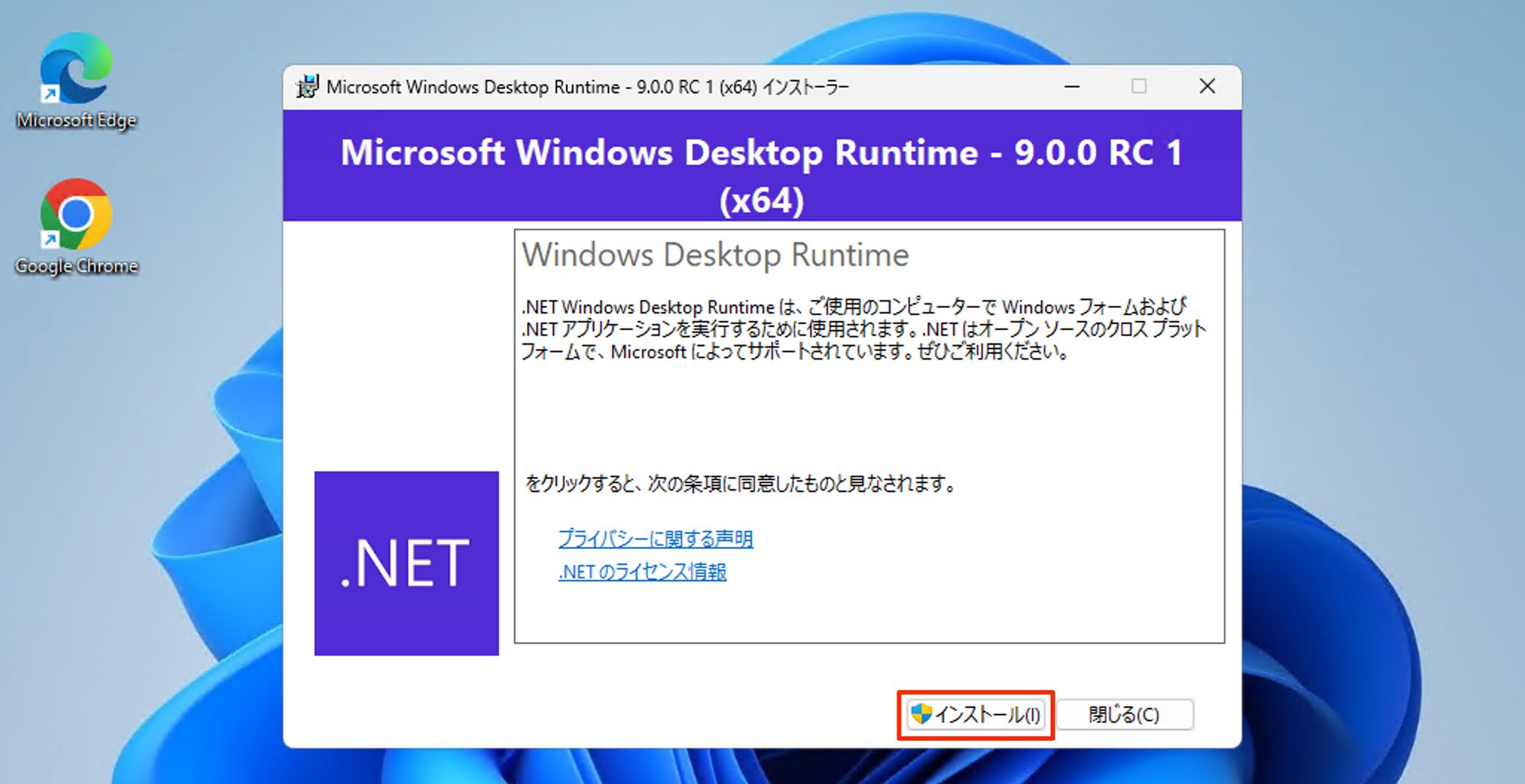Screen dimensions: 1525x784
Task: Click the UAC shield on the install button
Action: 923,714
